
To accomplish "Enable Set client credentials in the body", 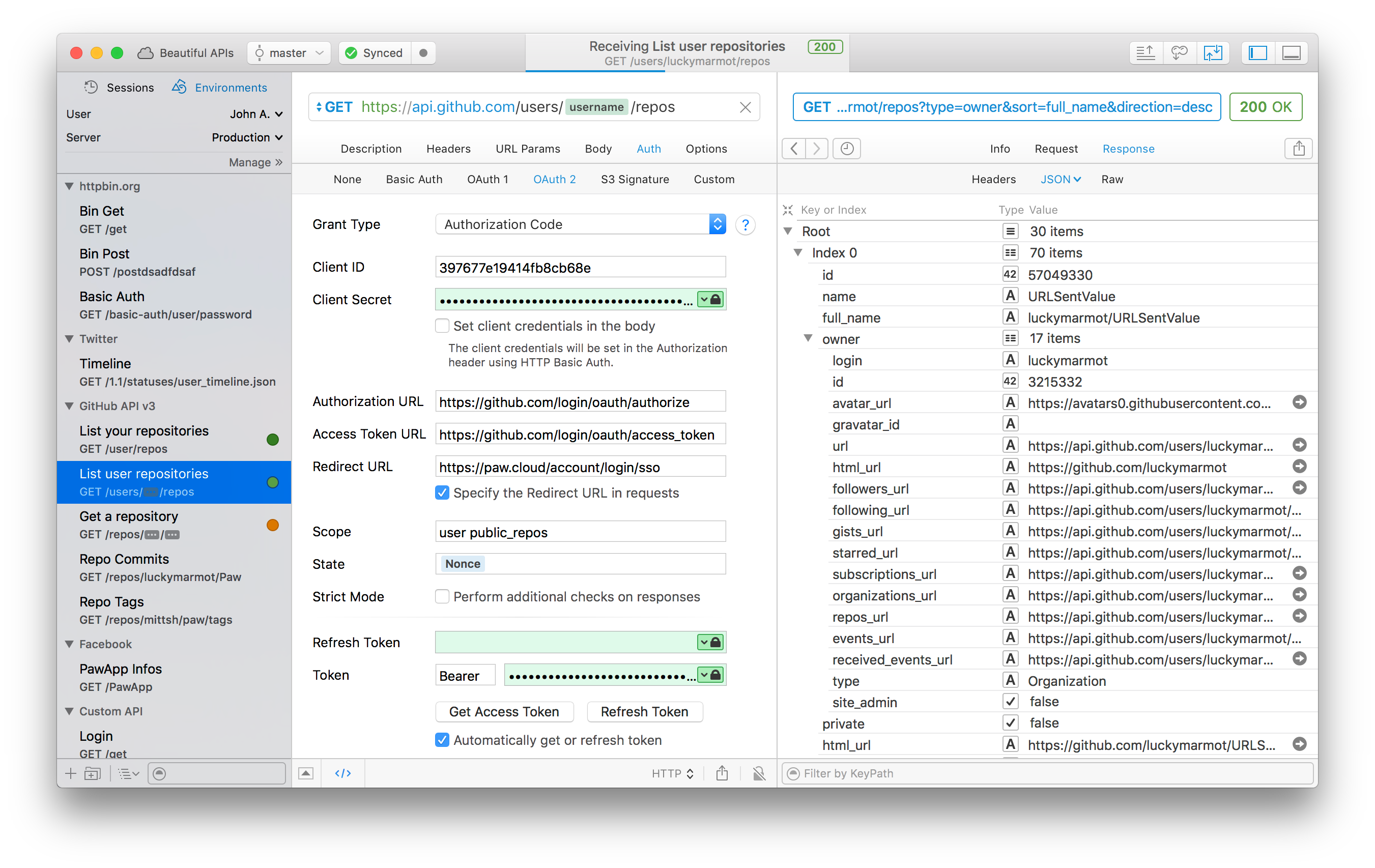I will 443,326.
